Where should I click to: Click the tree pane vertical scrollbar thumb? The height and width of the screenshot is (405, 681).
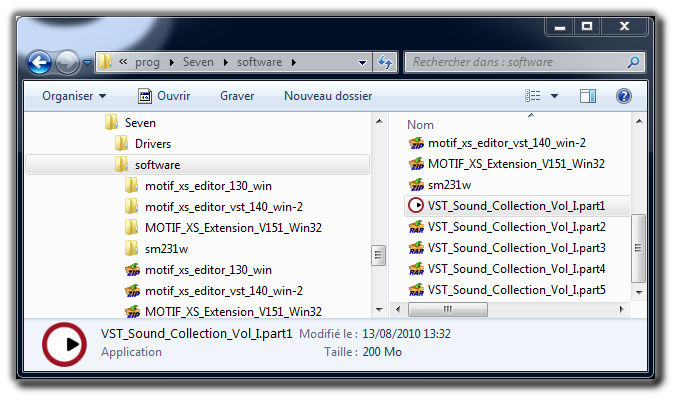tap(378, 255)
